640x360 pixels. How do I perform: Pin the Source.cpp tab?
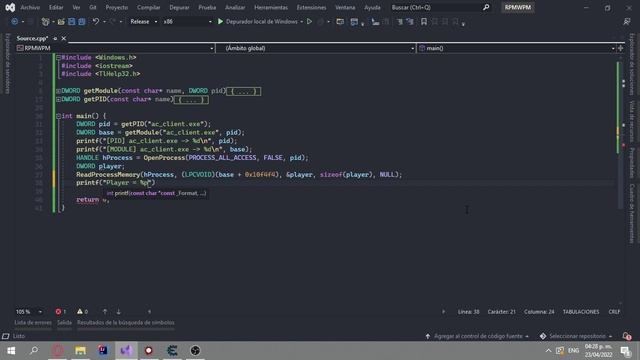coord(55,38)
